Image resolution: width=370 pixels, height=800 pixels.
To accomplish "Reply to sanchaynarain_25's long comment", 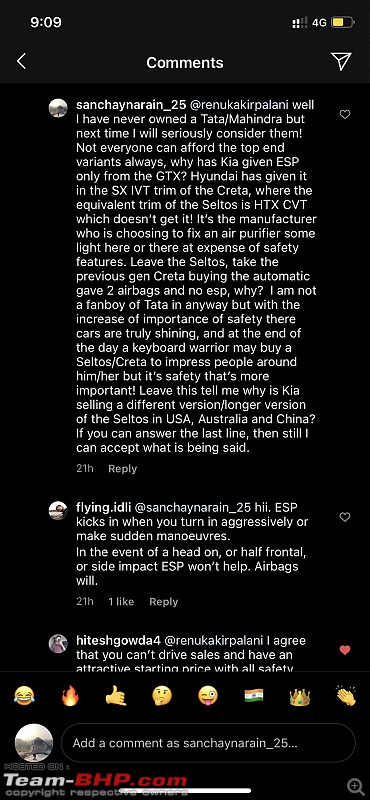I will [x=122, y=469].
